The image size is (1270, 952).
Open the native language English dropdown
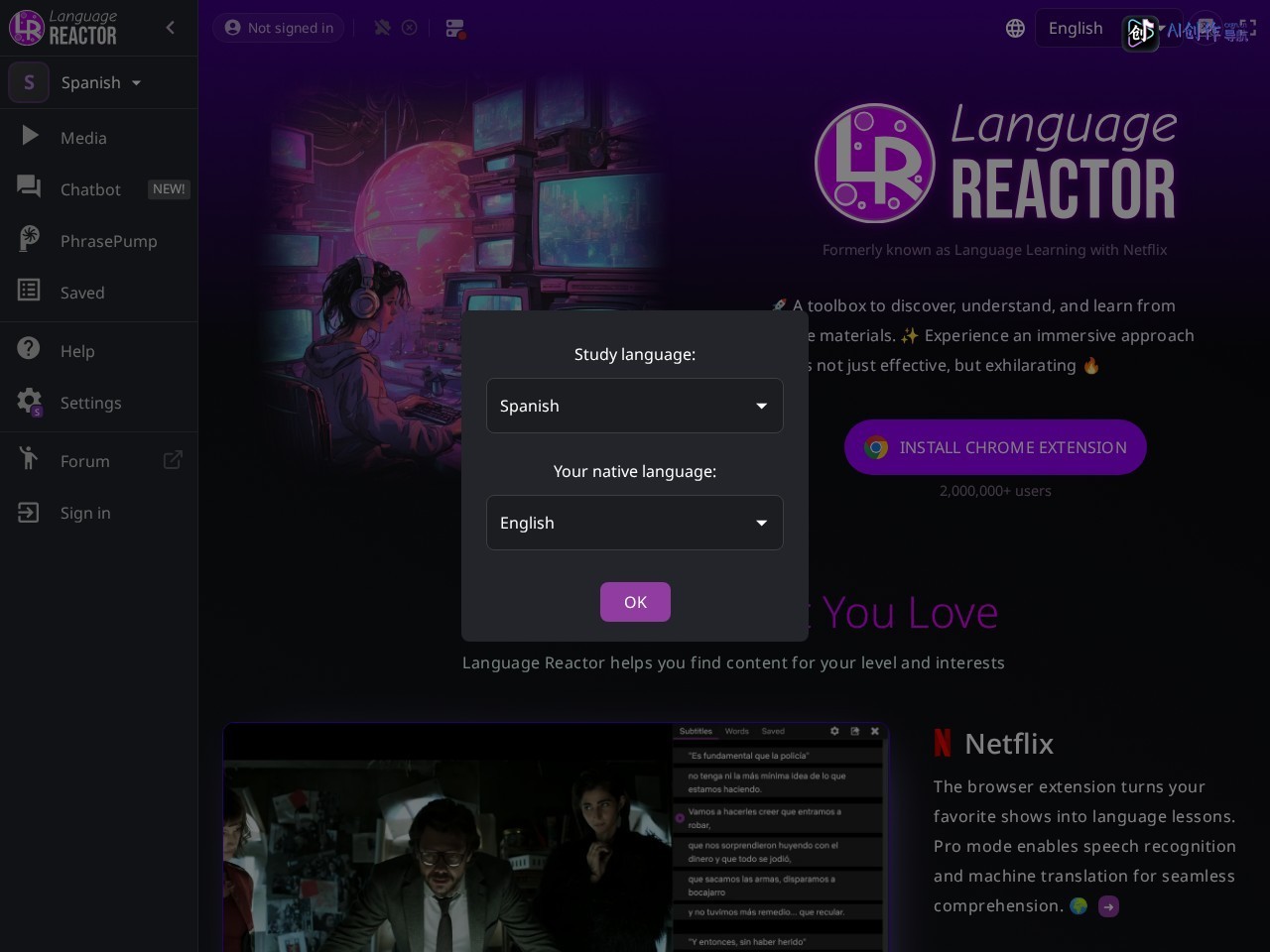(635, 523)
